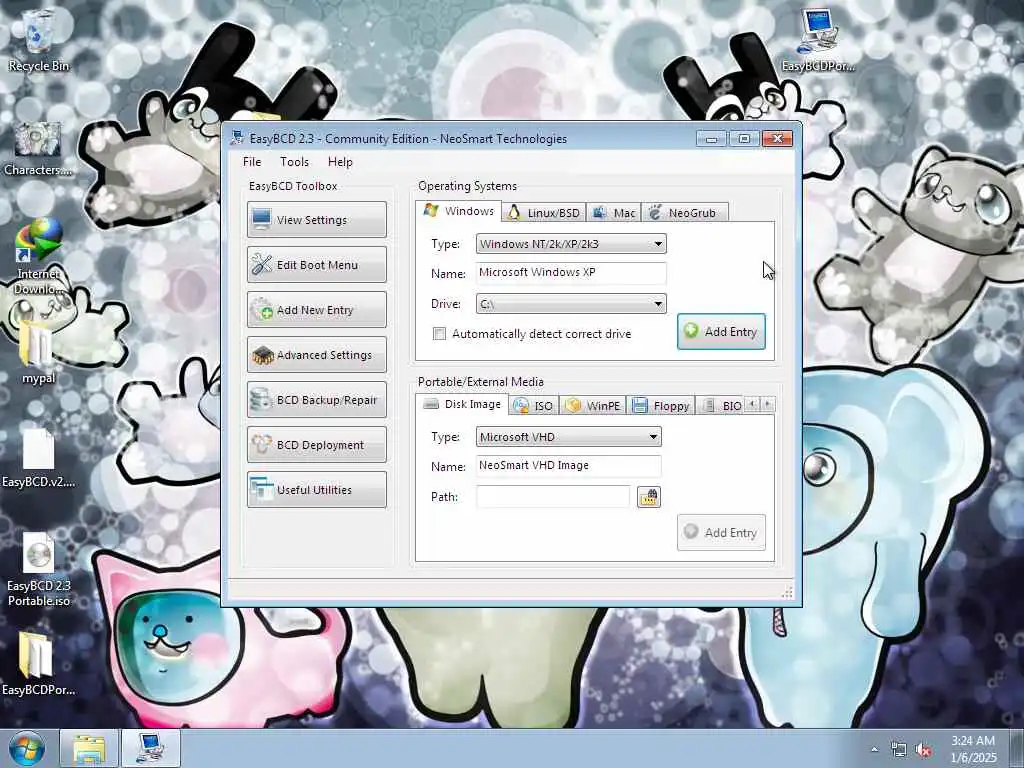Click the Microsoft Windows XP name field
Screen dimensions: 1024x768
click(x=571, y=273)
